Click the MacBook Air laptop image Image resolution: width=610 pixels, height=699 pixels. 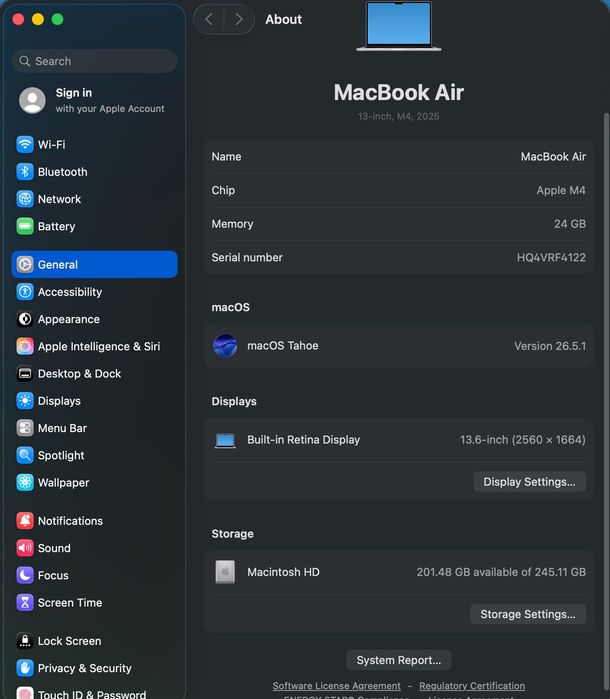(399, 26)
